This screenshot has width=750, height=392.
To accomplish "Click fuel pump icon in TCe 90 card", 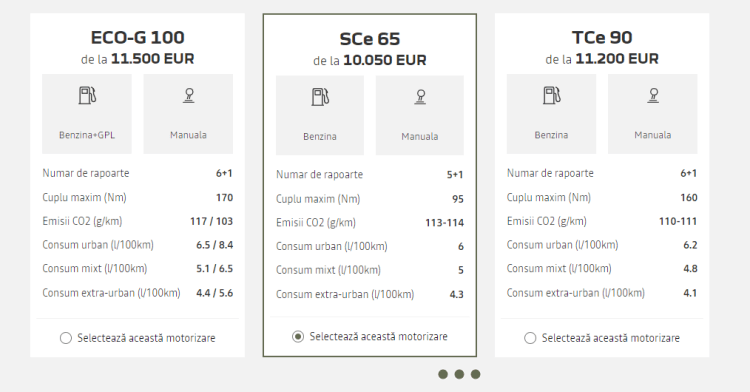I will 551,95.
